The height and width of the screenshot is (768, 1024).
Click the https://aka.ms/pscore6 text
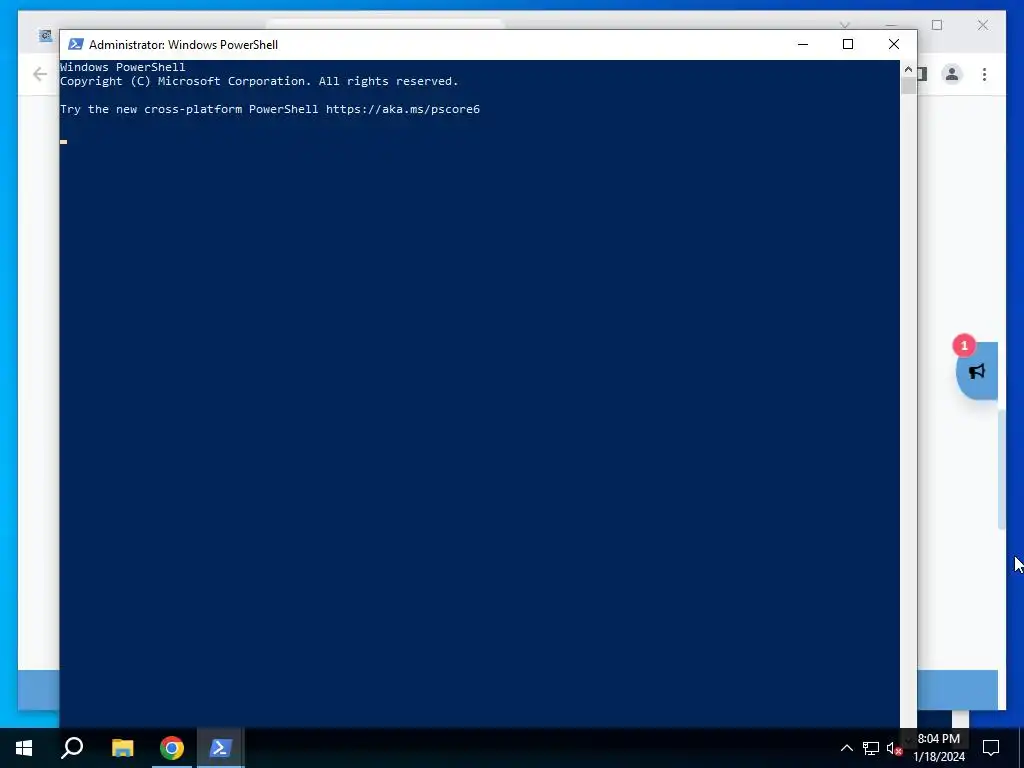(403, 109)
